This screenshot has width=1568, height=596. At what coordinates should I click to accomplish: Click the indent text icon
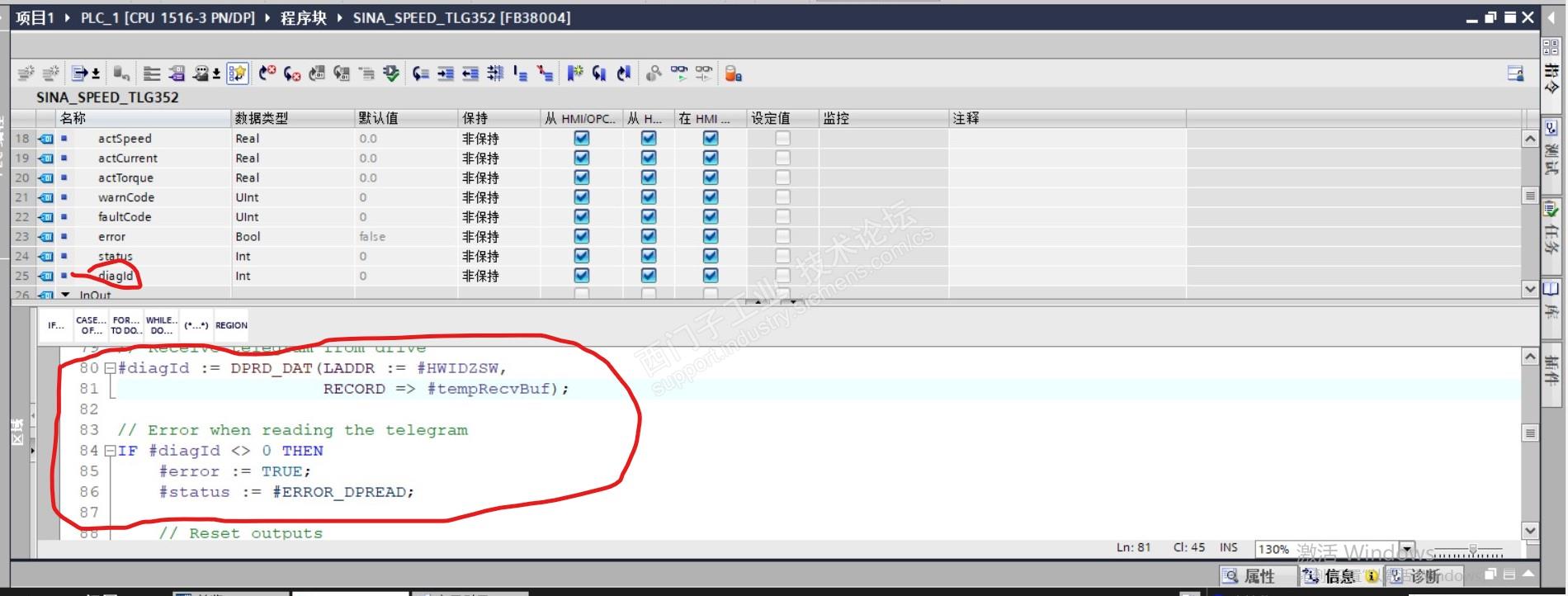[446, 74]
